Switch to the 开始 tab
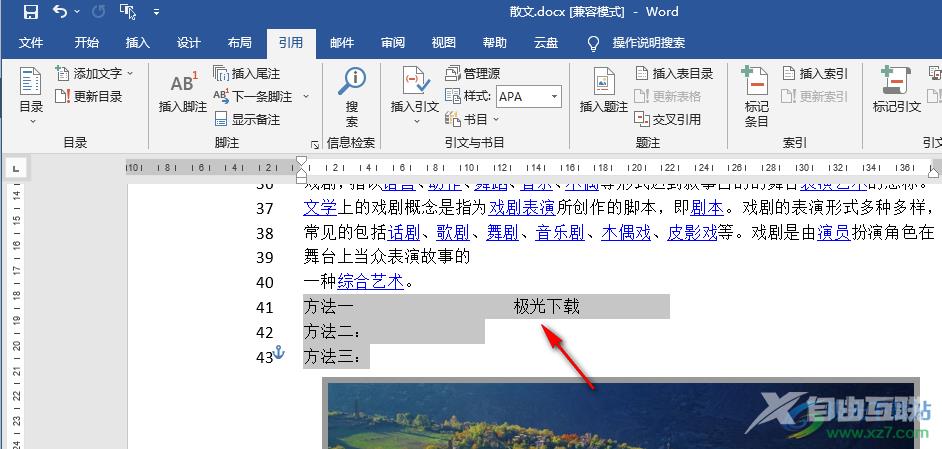This screenshot has height=449, width=942. [x=87, y=43]
